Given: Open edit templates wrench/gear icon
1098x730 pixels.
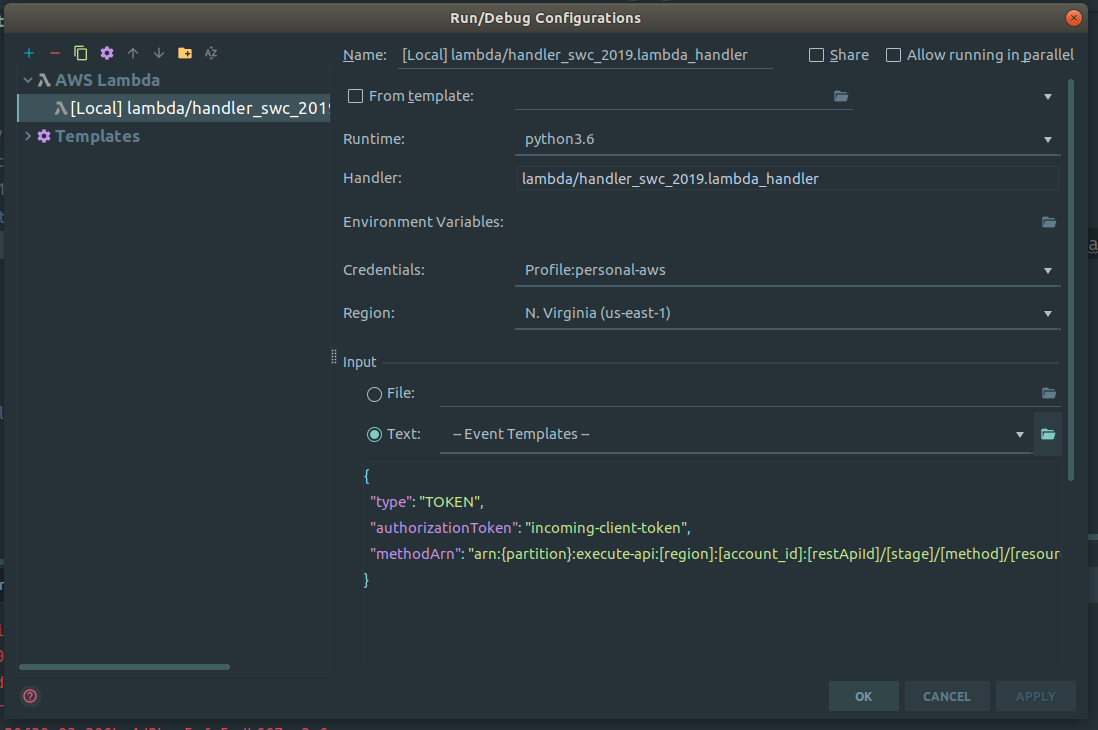Looking at the screenshot, I should pyautogui.click(x=106, y=53).
